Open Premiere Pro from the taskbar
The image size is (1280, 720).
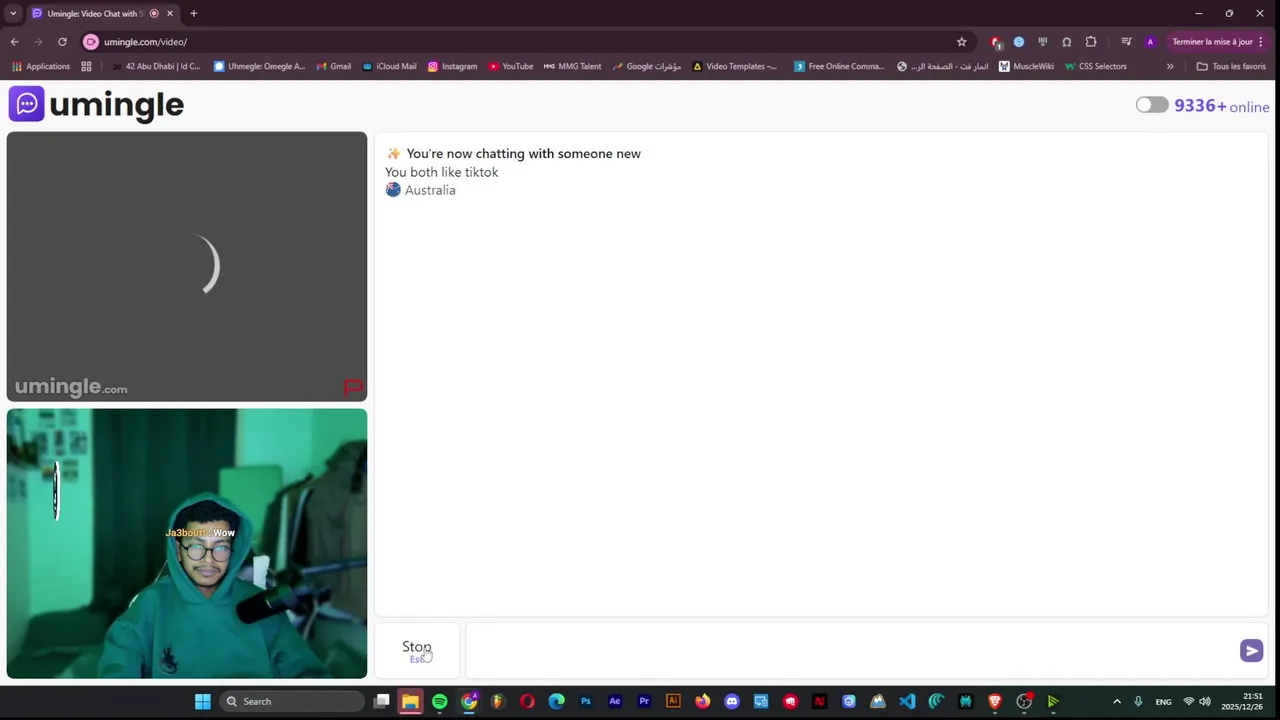tap(644, 701)
